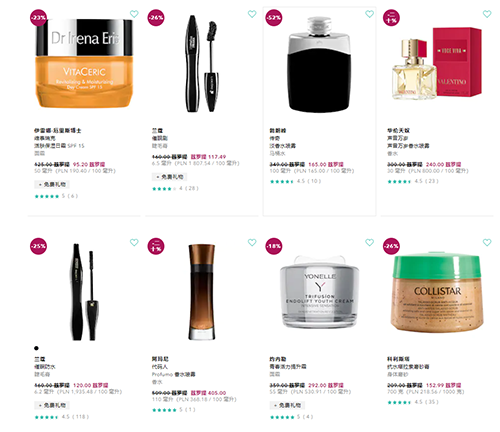
Task: Click heart icon on first mascara product
Action: 252,14
